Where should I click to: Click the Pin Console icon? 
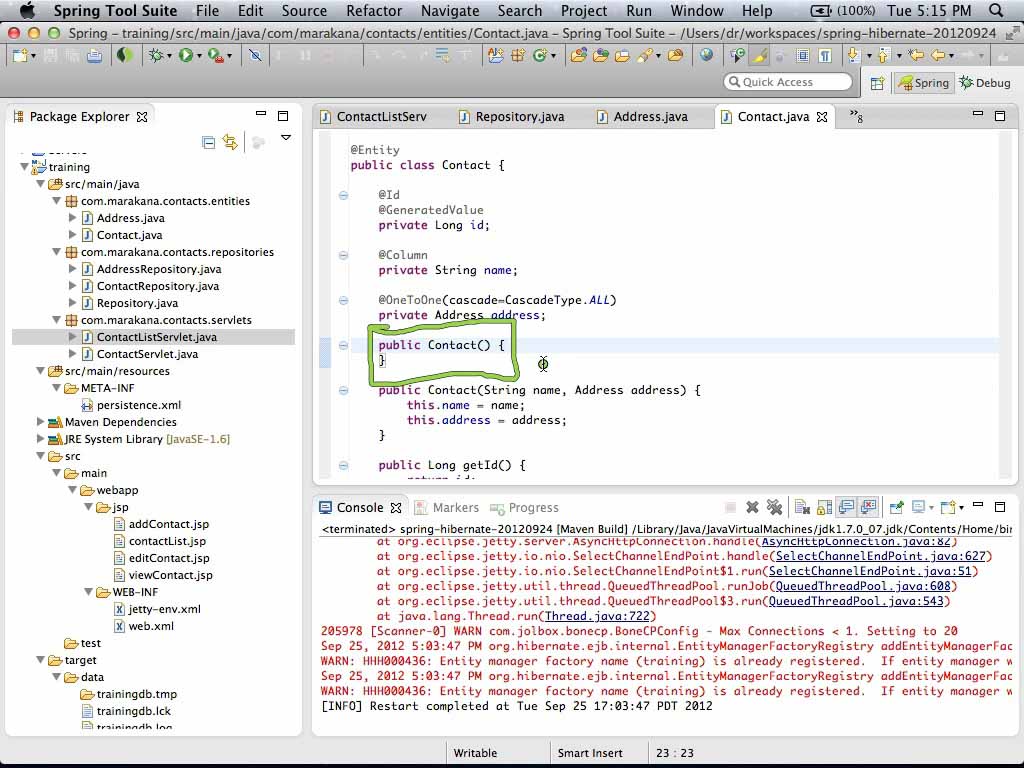coord(896,507)
